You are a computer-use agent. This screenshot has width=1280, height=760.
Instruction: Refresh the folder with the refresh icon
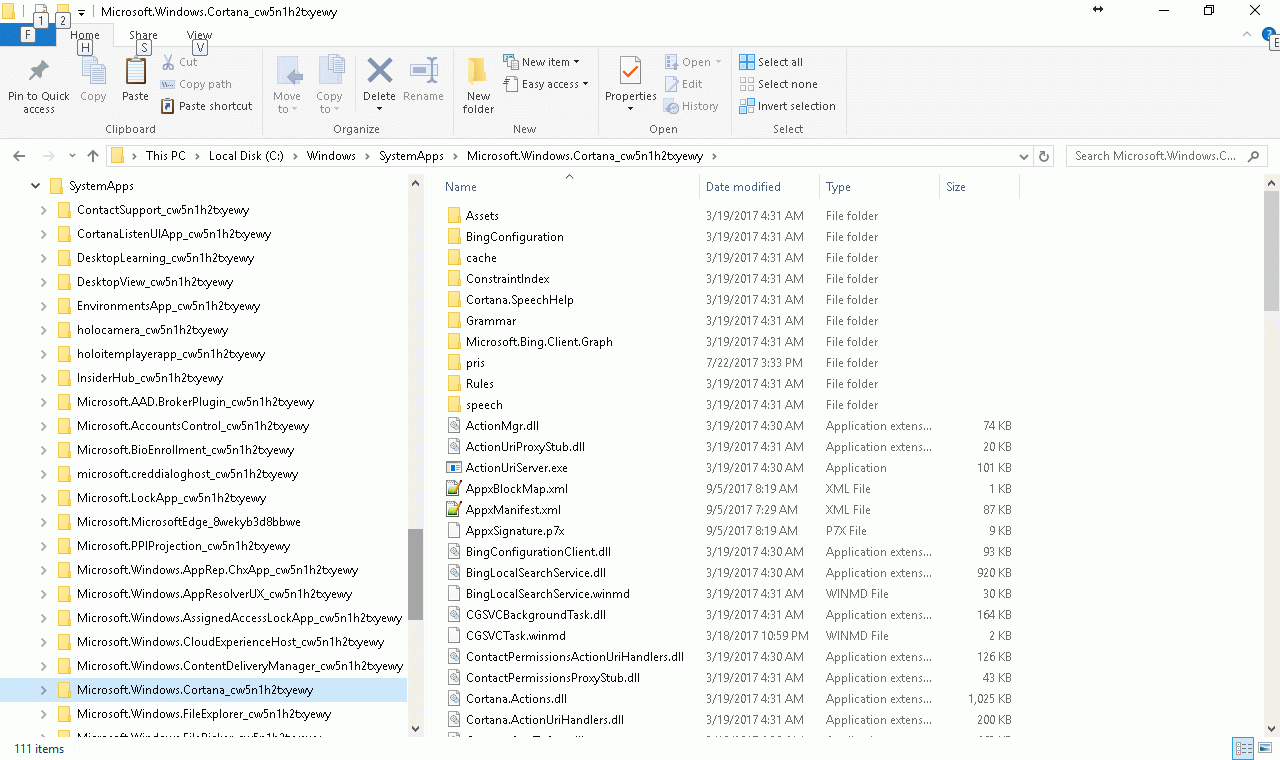[1044, 156]
